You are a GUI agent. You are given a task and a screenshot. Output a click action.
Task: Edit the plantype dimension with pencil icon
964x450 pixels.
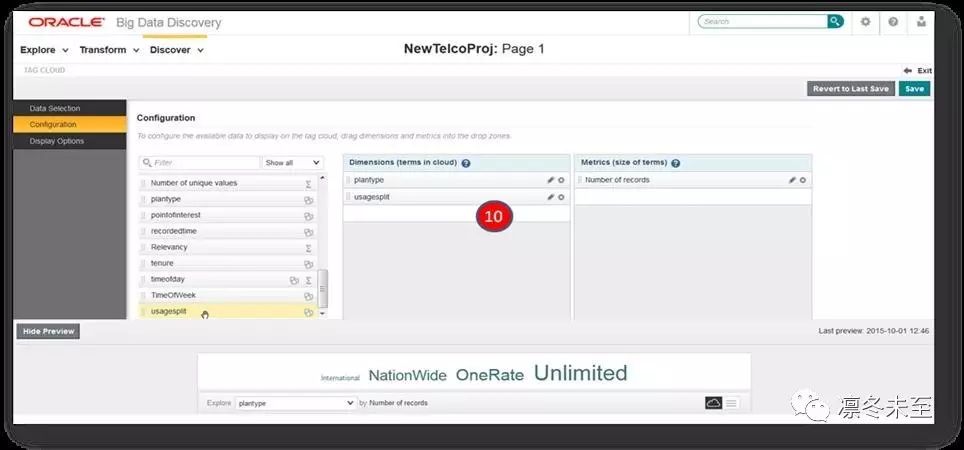pyautogui.click(x=550, y=180)
